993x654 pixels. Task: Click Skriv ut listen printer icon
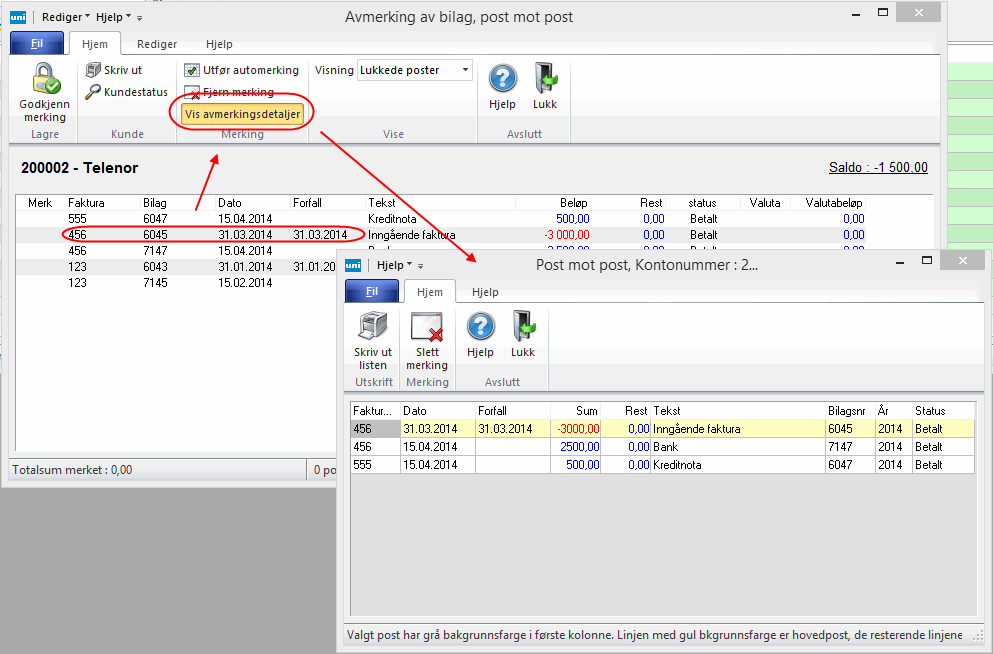tap(373, 327)
